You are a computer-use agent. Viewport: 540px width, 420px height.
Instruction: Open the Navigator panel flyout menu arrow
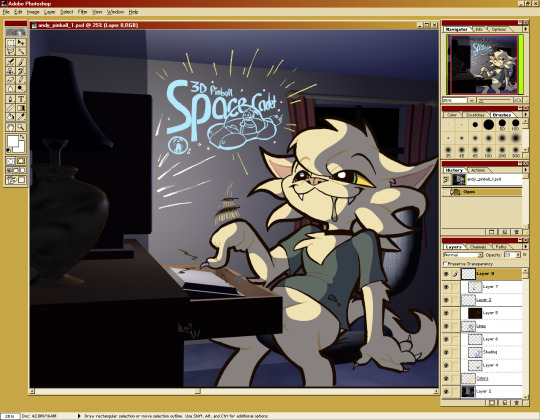[x=526, y=29]
